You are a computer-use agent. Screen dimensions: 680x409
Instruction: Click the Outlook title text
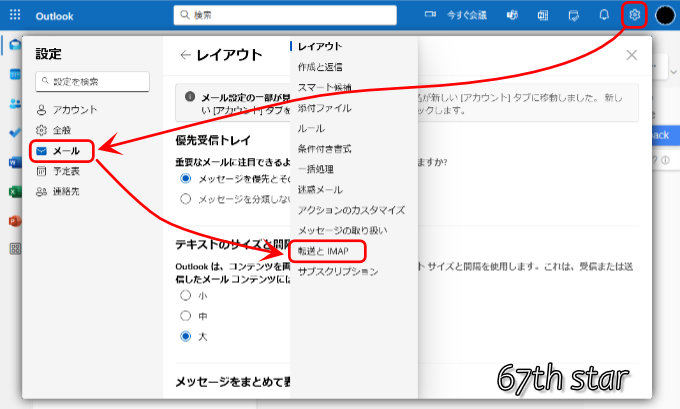[54, 16]
